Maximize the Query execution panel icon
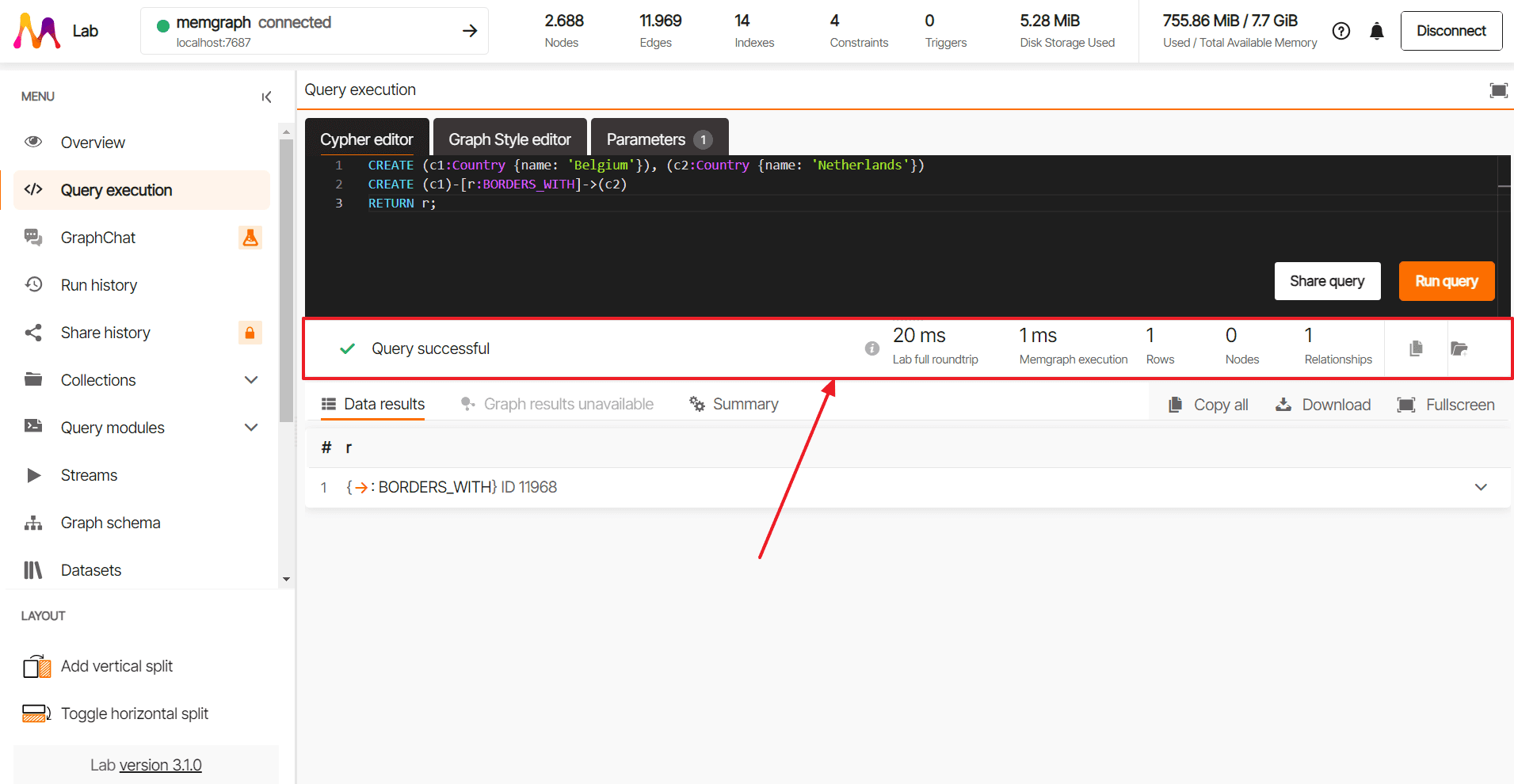 (1498, 90)
